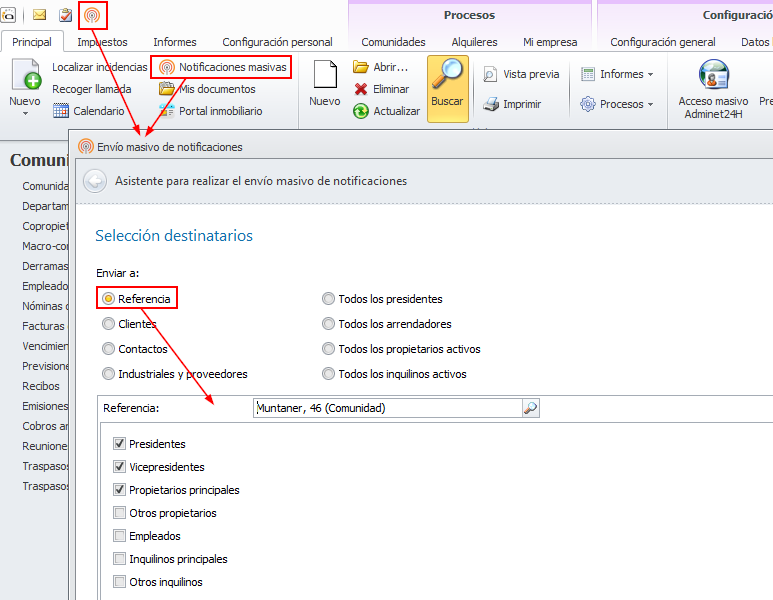This screenshot has height=600, width=773.
Task: Select Vencimientos in left navigation list
Action: pos(45,346)
